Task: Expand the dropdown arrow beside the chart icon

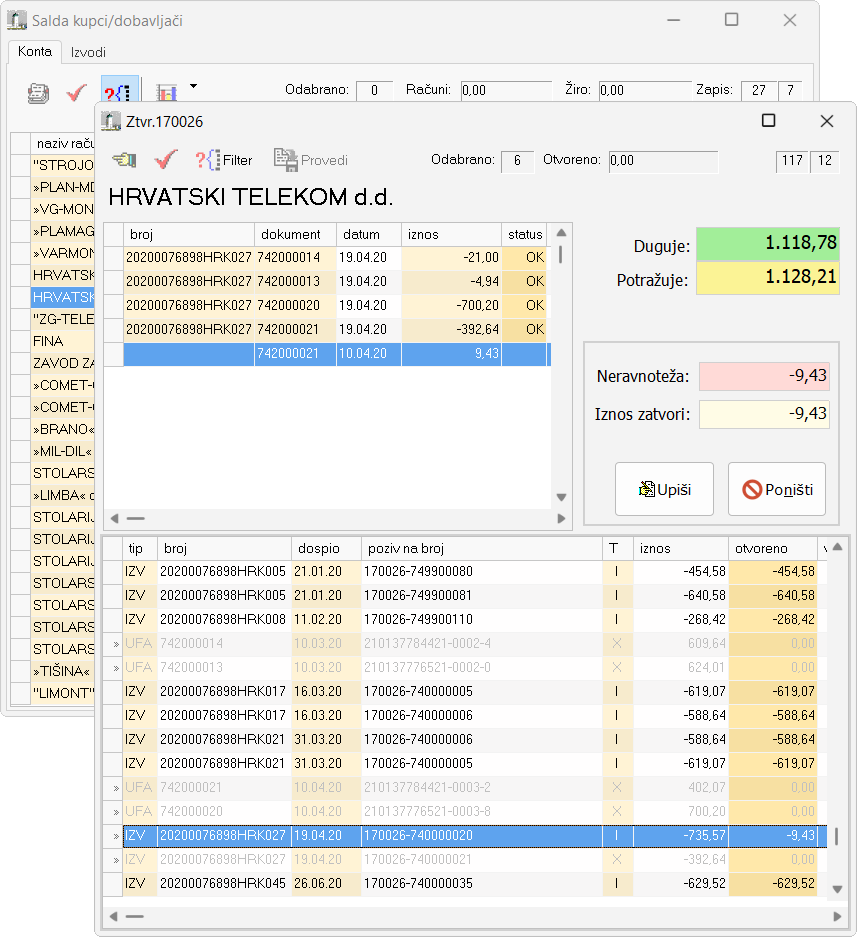Action: [193, 87]
